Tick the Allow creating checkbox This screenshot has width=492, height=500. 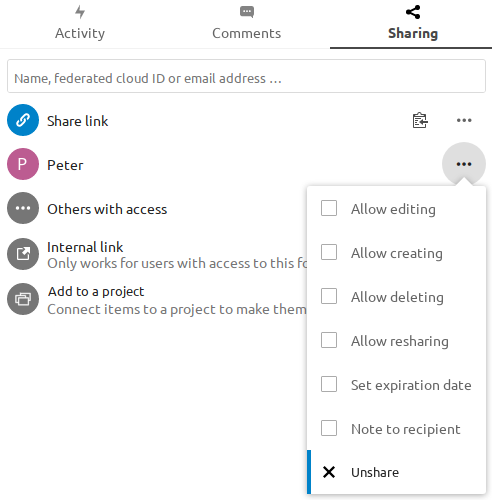click(x=329, y=252)
